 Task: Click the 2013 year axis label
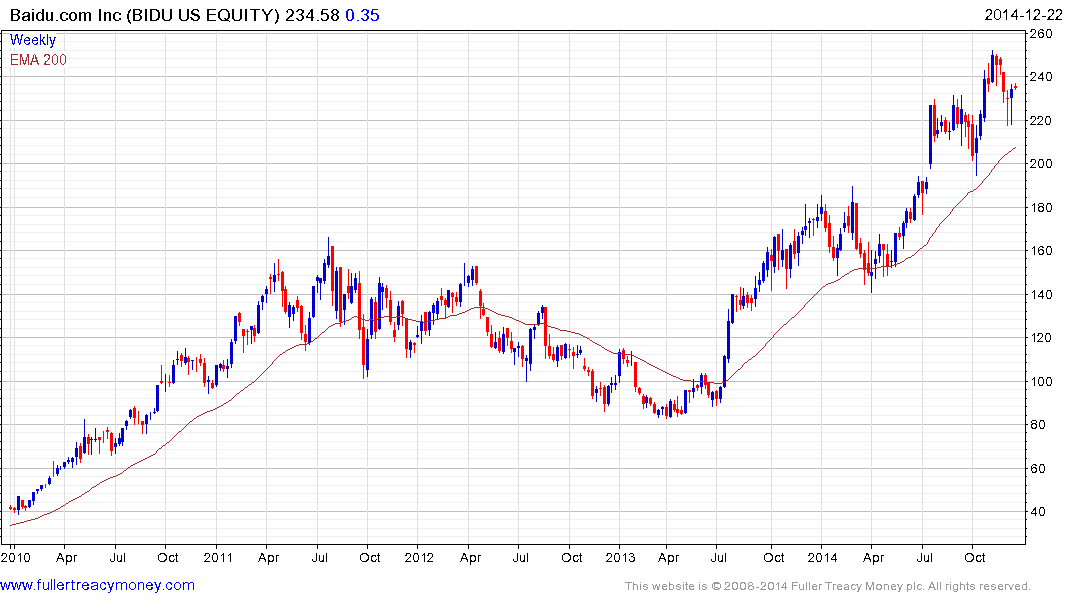click(x=620, y=557)
